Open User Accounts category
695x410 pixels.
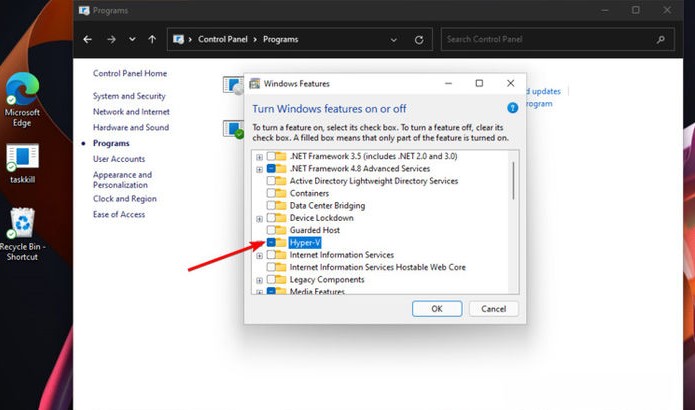[119, 159]
